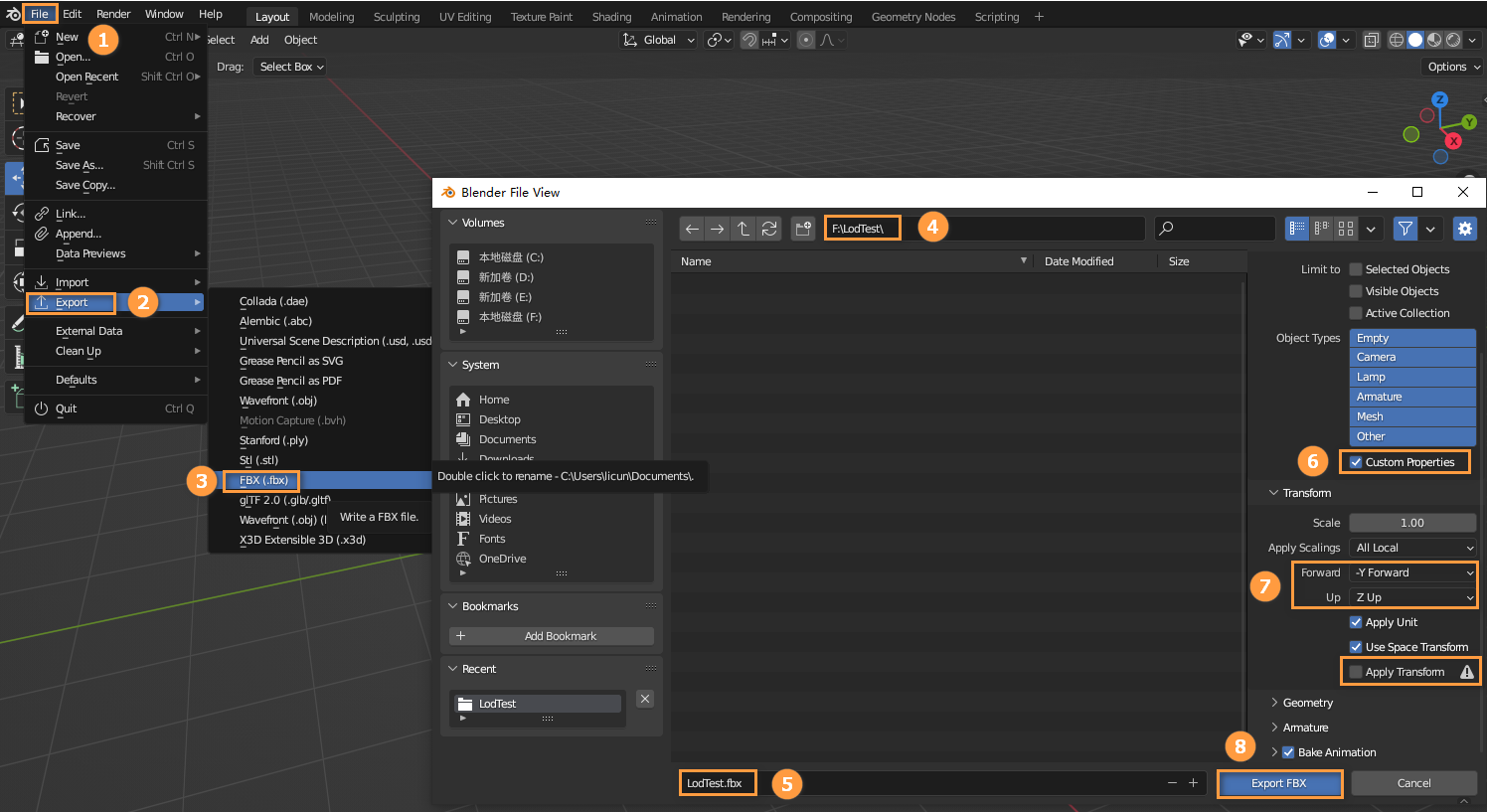
Task: Toggle X-ray view in viewport header
Action: coord(1371,40)
